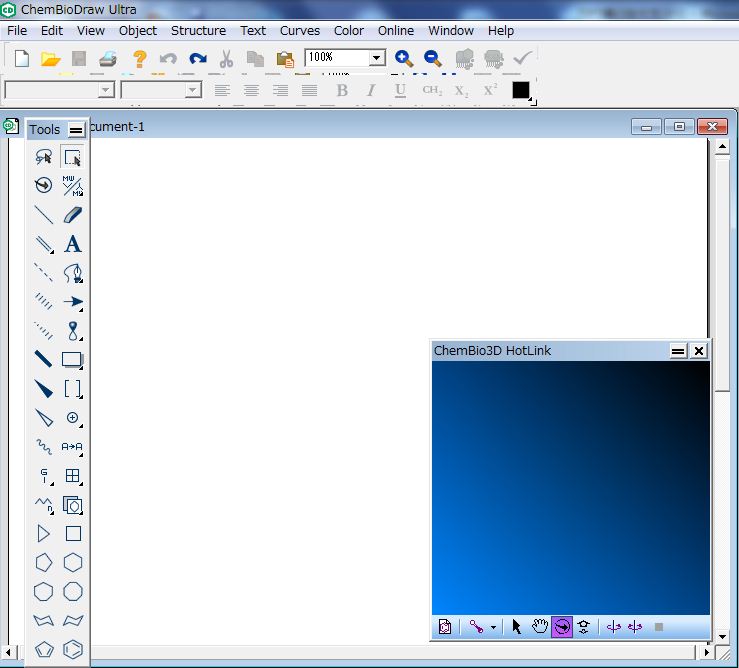This screenshot has height=668, width=739.
Task: Zoom in with the magnifier plus
Action: point(404,58)
